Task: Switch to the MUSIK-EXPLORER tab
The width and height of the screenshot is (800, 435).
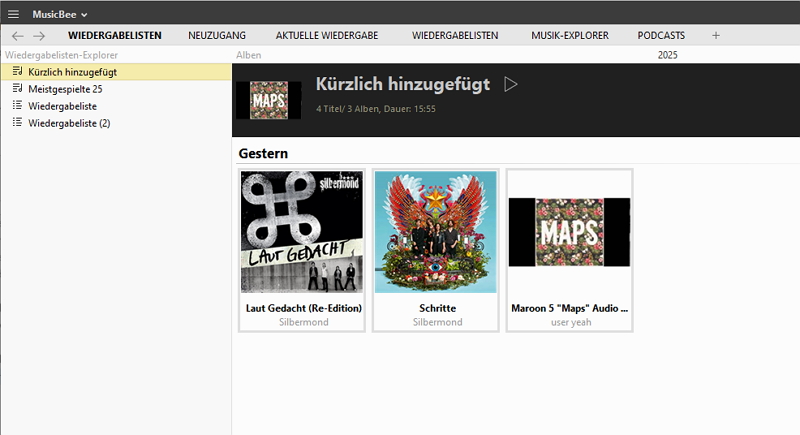Action: [x=570, y=36]
